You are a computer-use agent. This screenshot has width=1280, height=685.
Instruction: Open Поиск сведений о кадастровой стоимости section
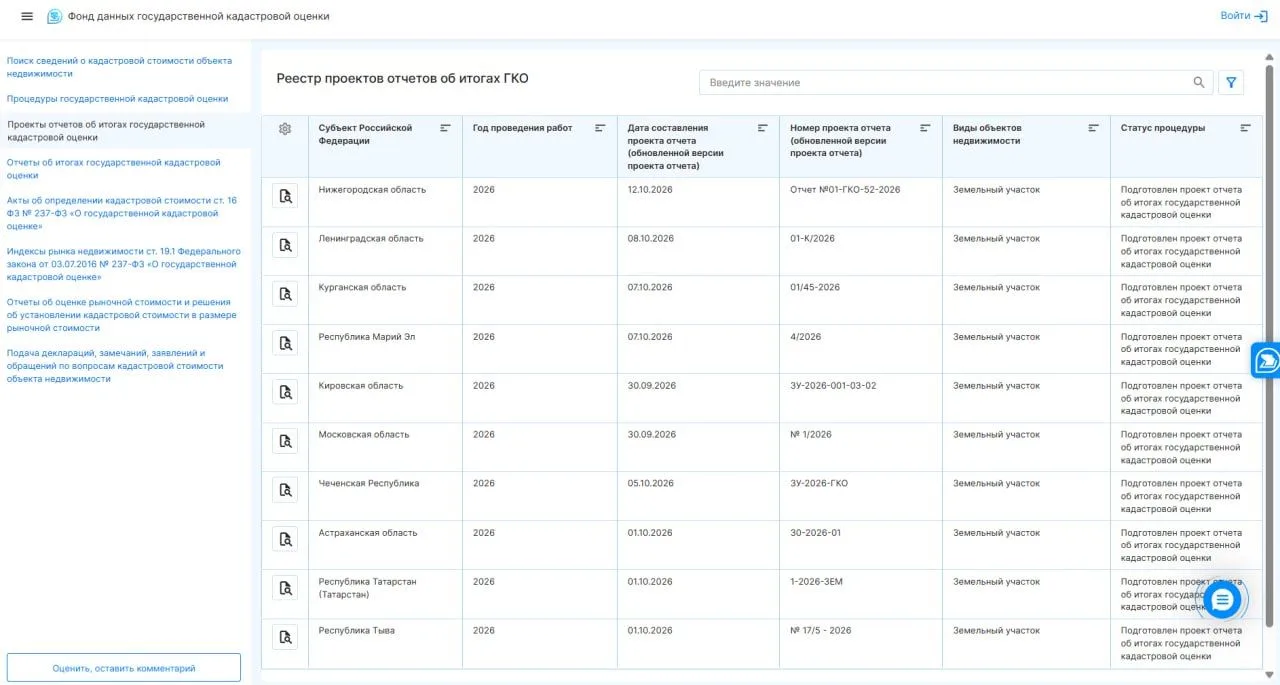(x=119, y=67)
